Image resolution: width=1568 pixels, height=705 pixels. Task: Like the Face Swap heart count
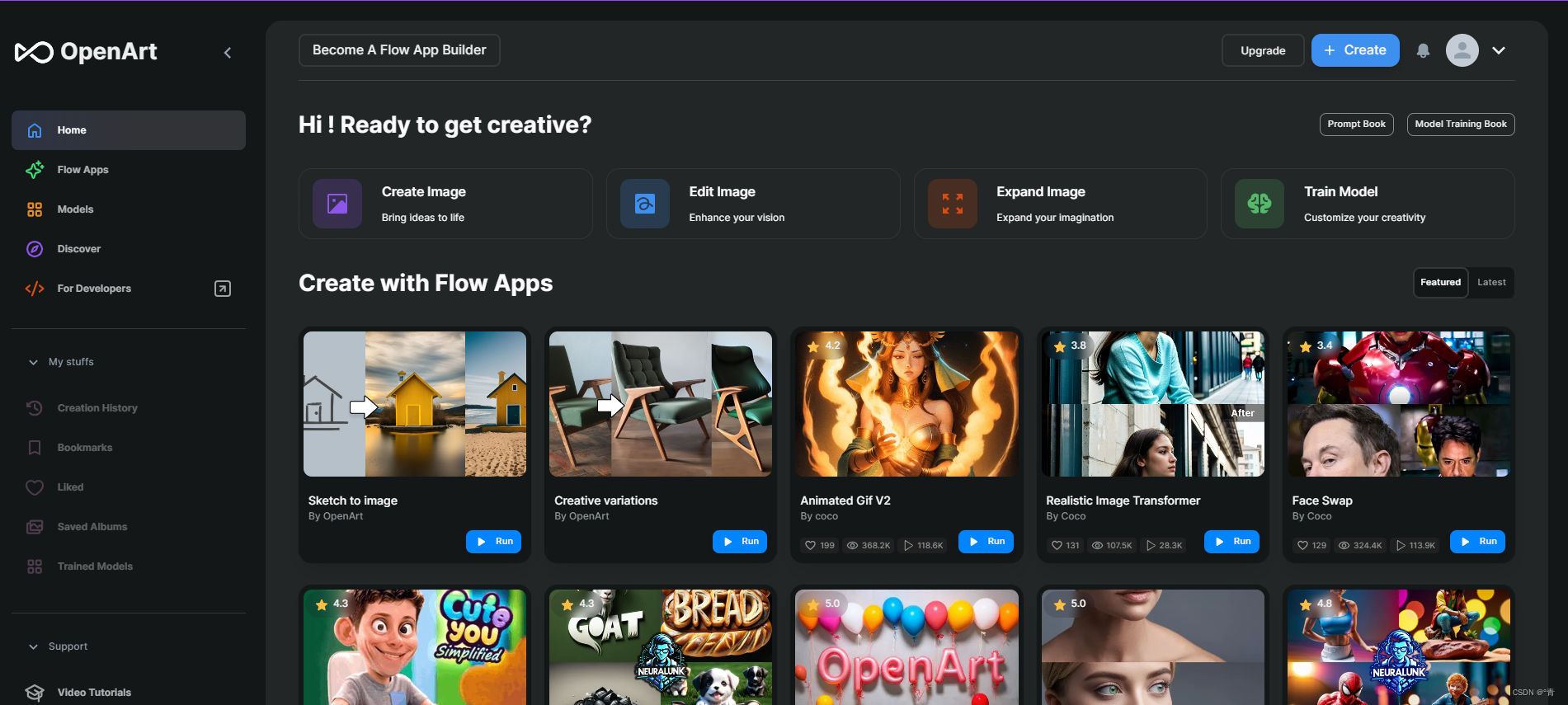[1311, 546]
